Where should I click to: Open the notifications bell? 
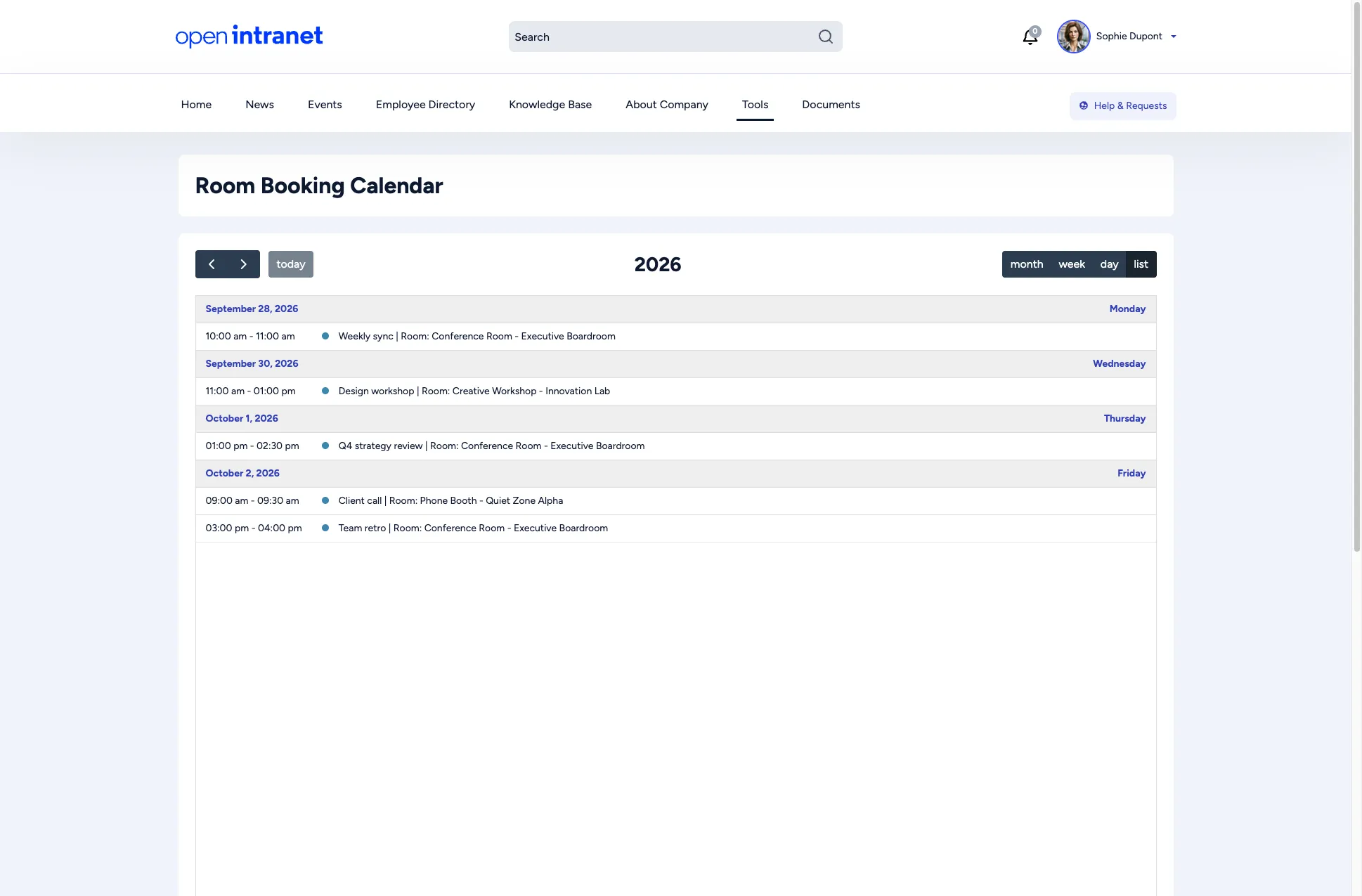click(1030, 37)
